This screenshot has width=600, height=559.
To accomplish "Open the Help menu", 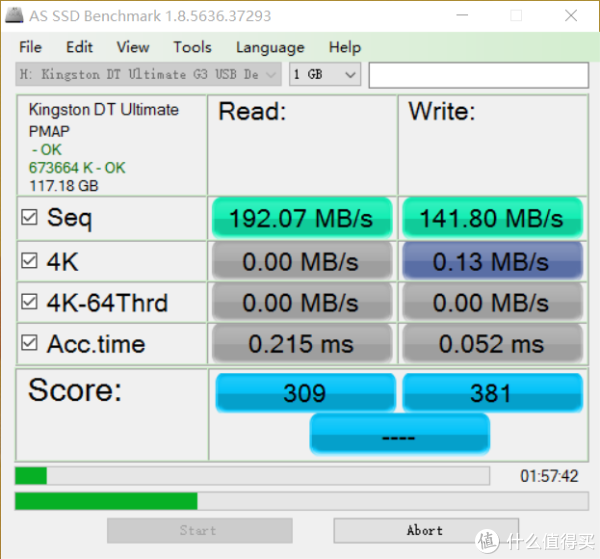I will 345,47.
